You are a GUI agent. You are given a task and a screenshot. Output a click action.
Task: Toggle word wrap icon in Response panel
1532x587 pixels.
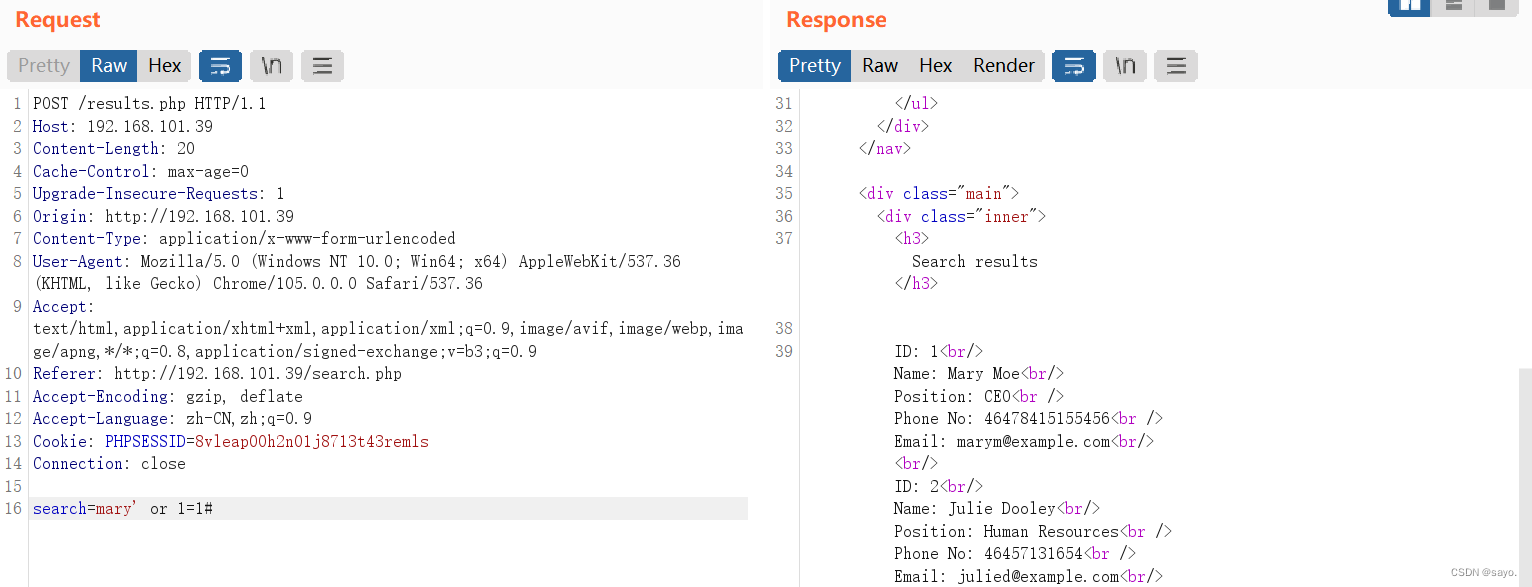1074,66
